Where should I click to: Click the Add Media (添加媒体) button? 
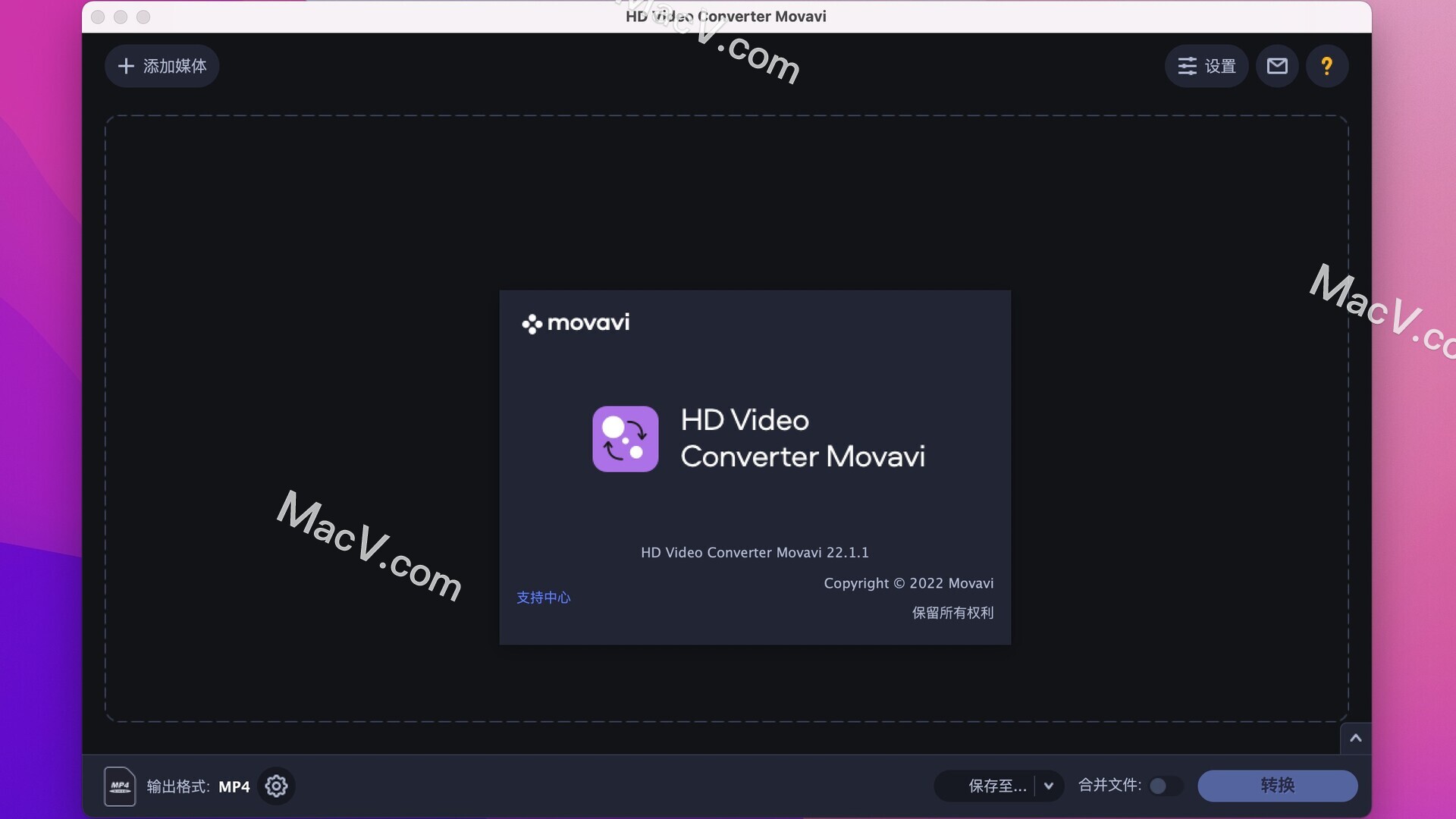coord(162,66)
